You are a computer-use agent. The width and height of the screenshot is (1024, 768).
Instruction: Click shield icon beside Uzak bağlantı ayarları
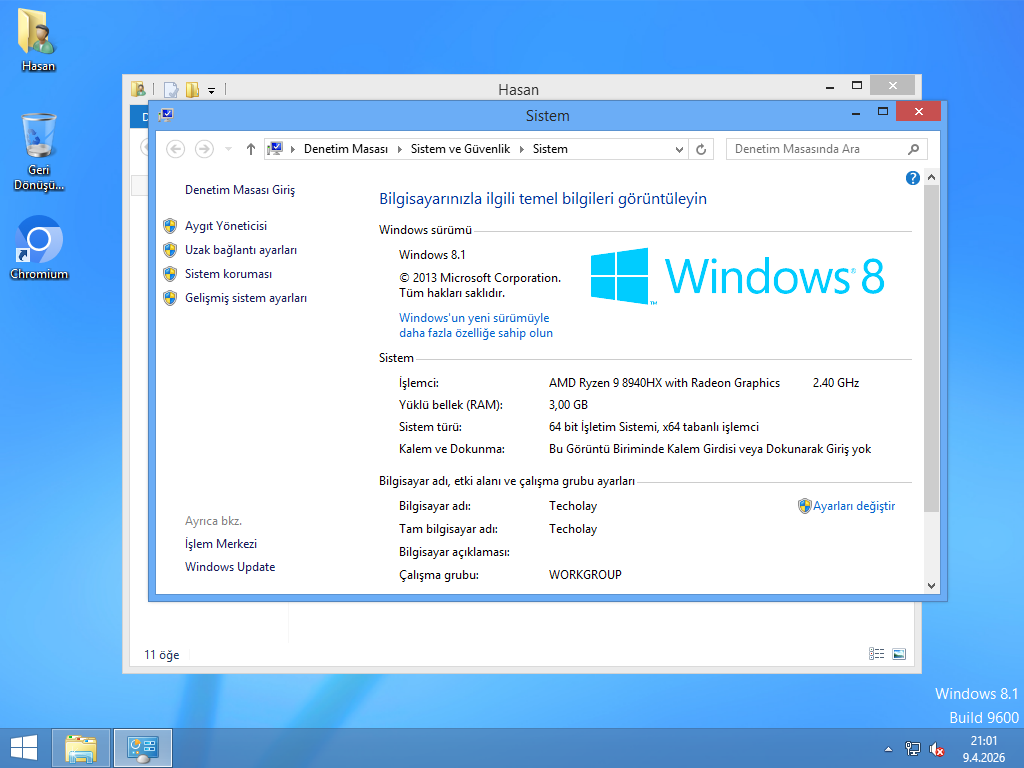pos(170,250)
